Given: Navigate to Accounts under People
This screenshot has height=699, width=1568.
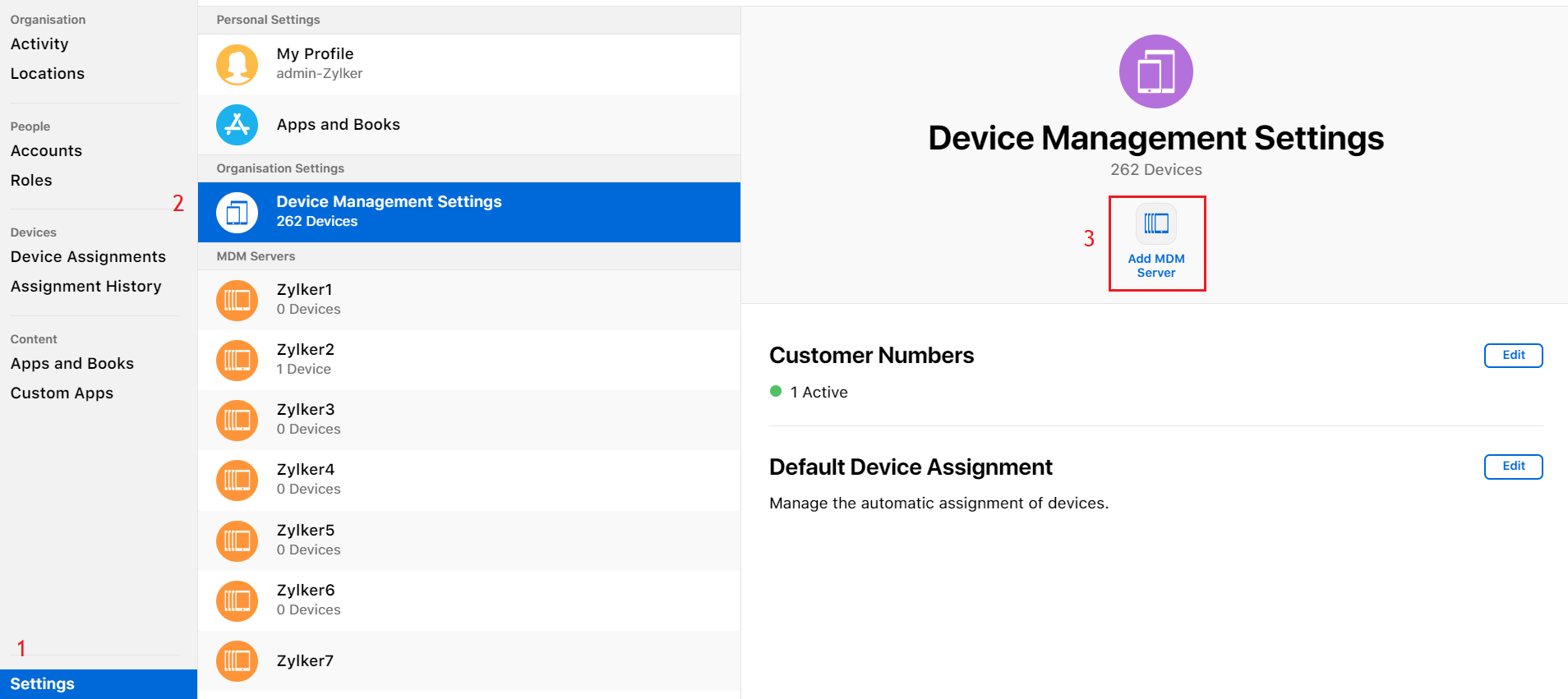Looking at the screenshot, I should point(46,151).
